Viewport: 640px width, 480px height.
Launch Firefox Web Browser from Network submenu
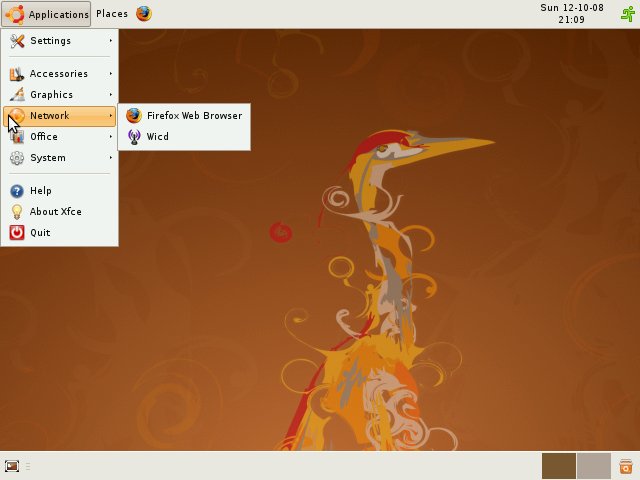pos(184,116)
